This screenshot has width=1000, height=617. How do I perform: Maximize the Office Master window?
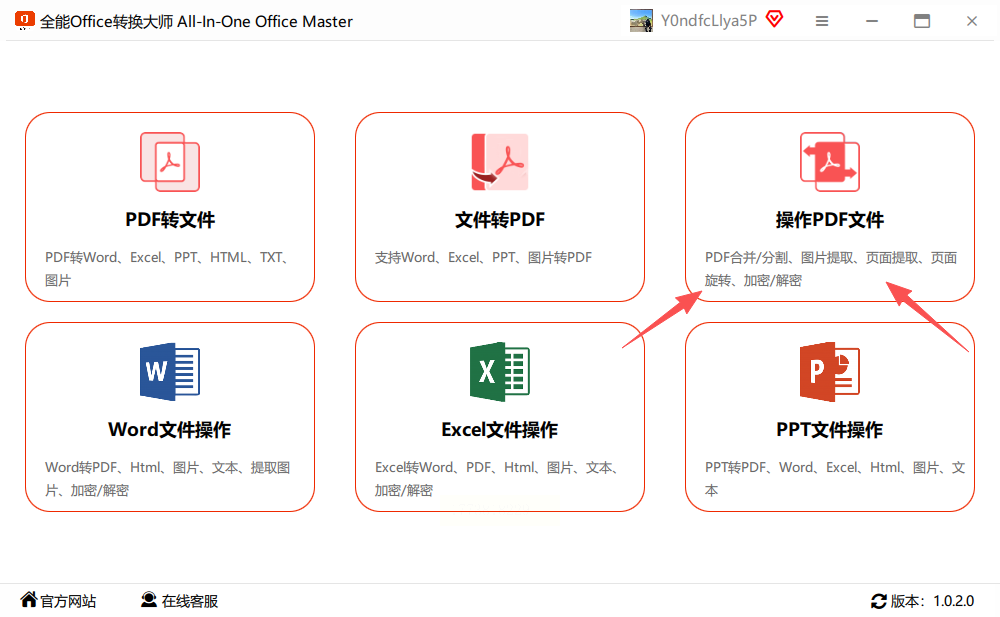tap(922, 21)
